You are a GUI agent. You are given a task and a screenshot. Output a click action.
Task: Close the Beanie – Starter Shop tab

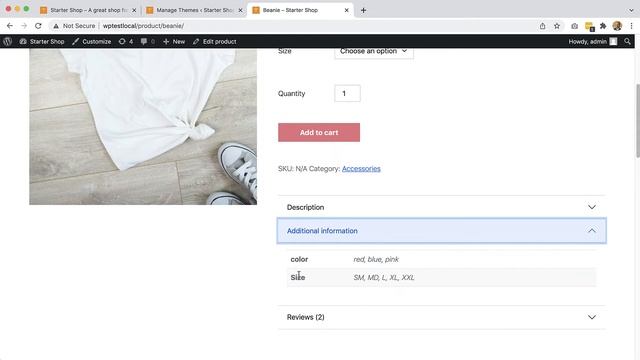347,10
